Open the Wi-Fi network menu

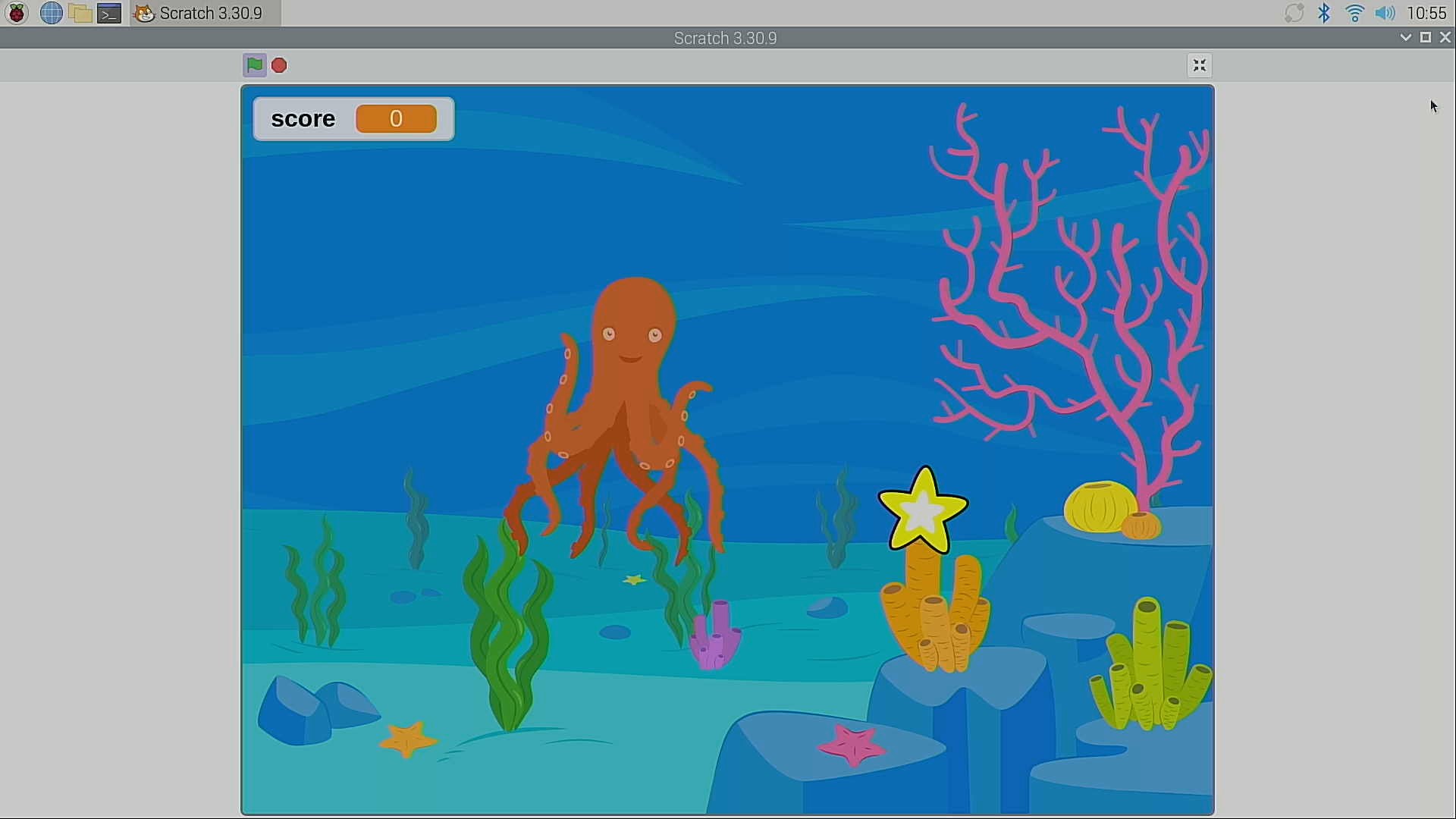click(1354, 13)
